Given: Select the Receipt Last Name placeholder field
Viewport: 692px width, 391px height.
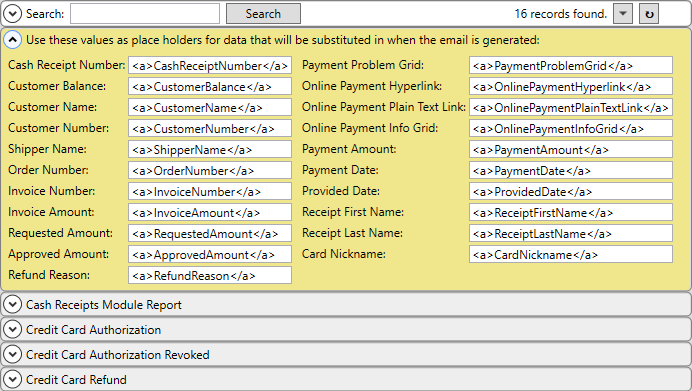Looking at the screenshot, I should click(x=571, y=233).
